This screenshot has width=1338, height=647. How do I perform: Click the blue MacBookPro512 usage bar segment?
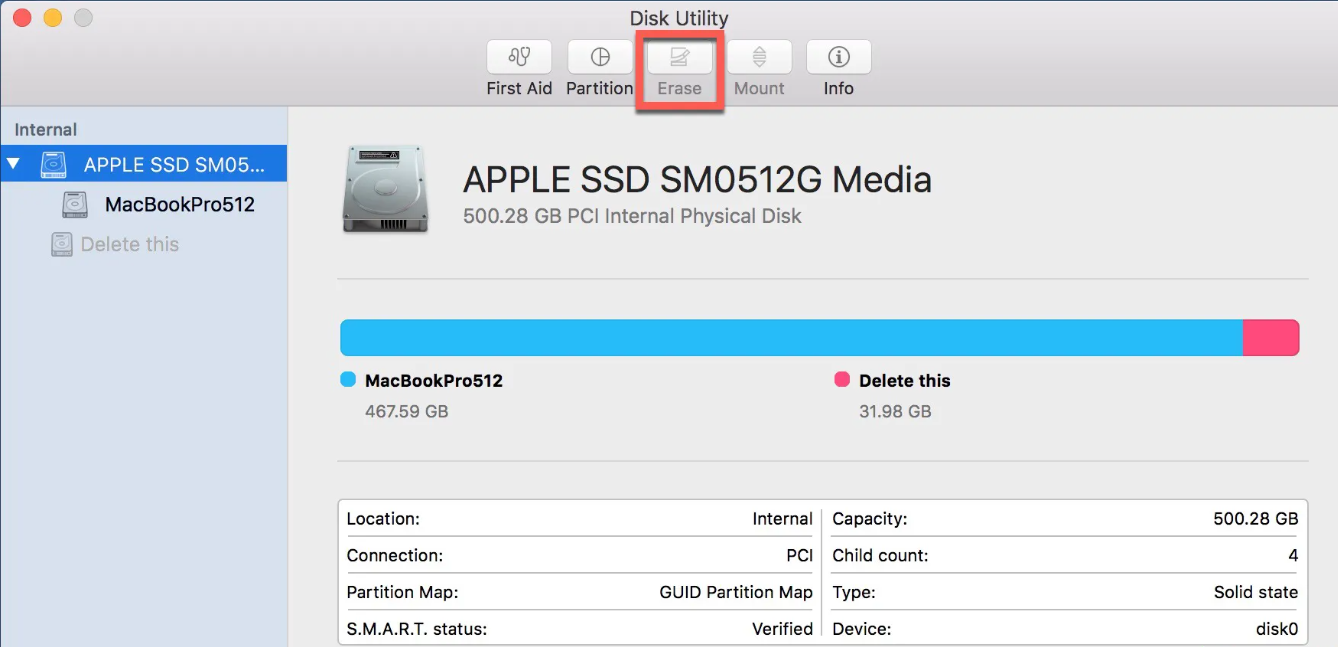click(x=790, y=338)
